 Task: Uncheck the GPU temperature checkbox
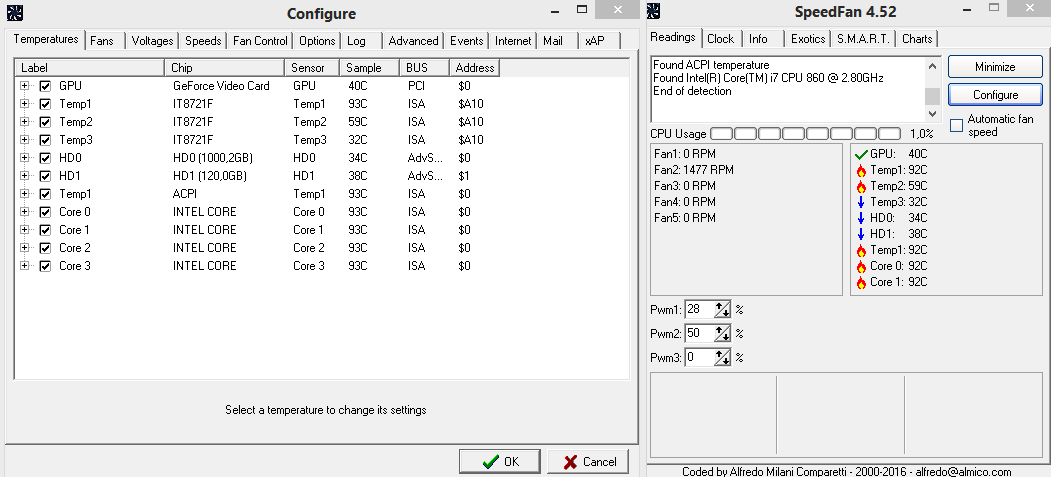pos(45,86)
